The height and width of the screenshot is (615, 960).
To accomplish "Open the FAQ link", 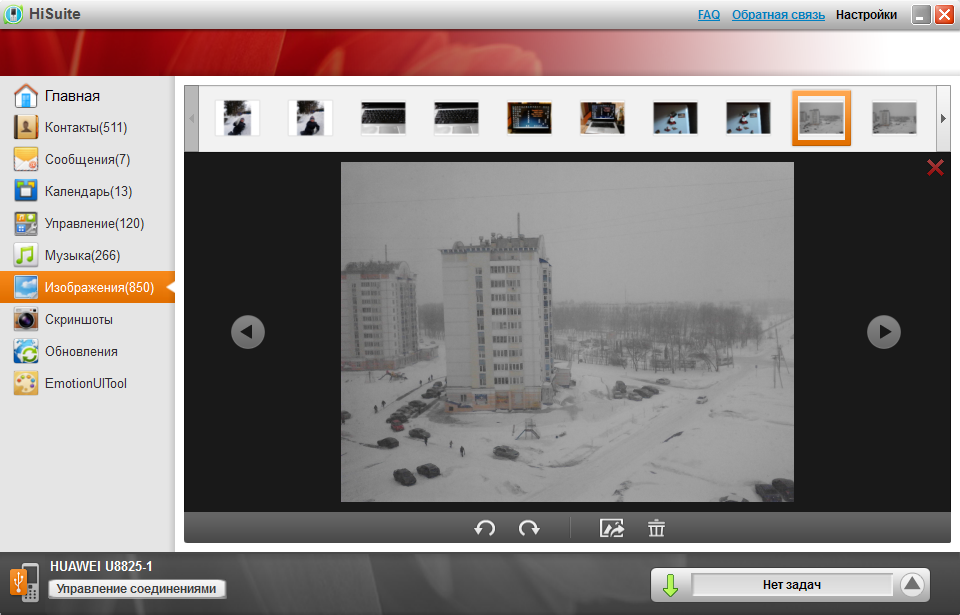I will [x=709, y=15].
